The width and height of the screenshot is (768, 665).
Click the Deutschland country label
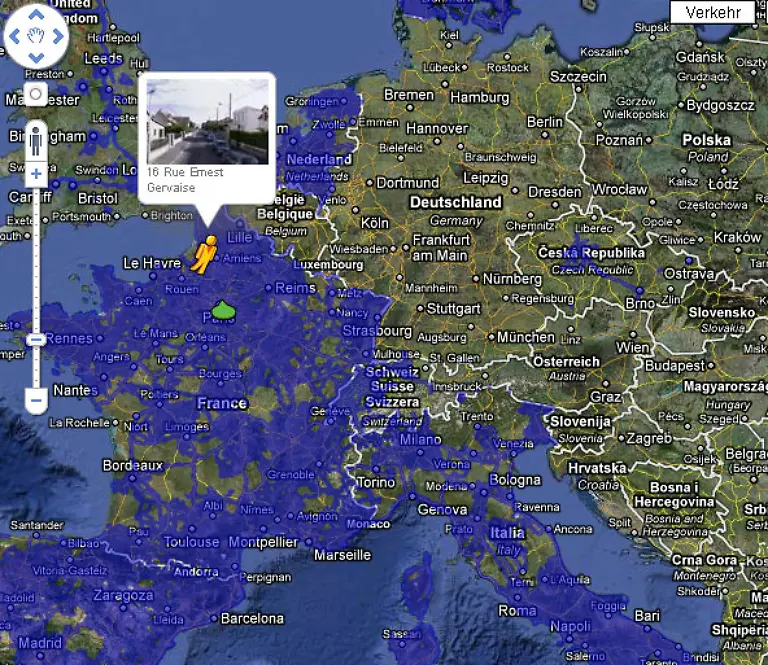(x=455, y=202)
